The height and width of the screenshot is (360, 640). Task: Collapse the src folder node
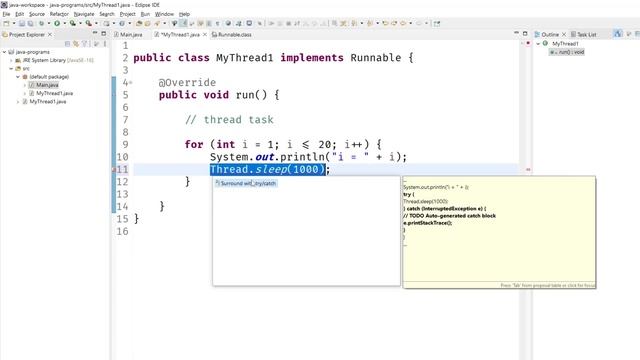[11, 69]
